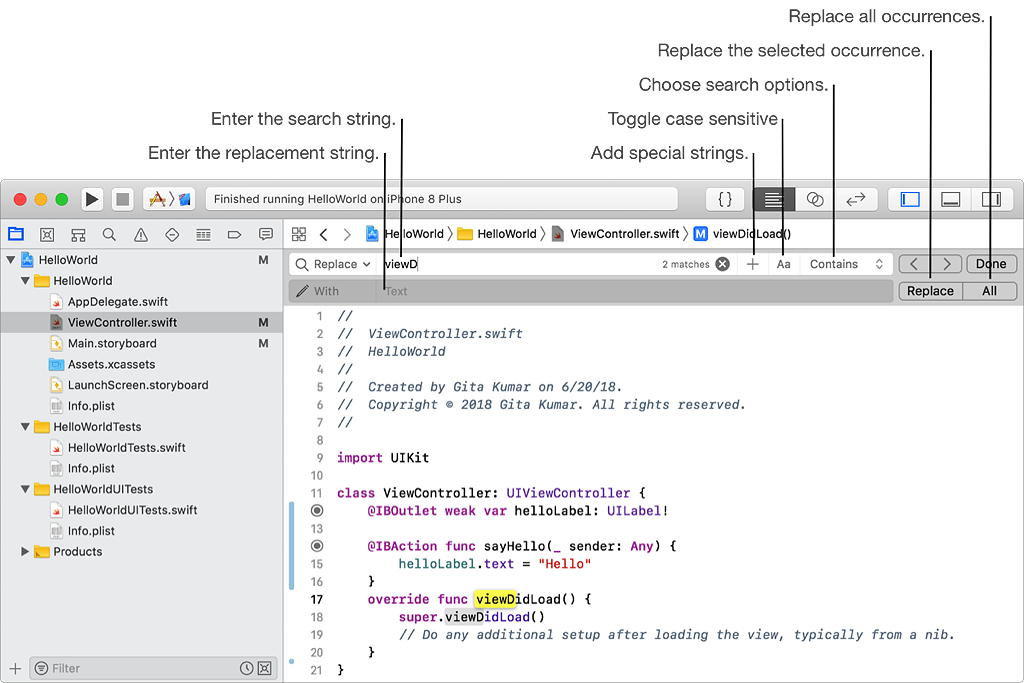Filter navigator by source control status
The width and height of the screenshot is (1024, 683).
coord(264,669)
